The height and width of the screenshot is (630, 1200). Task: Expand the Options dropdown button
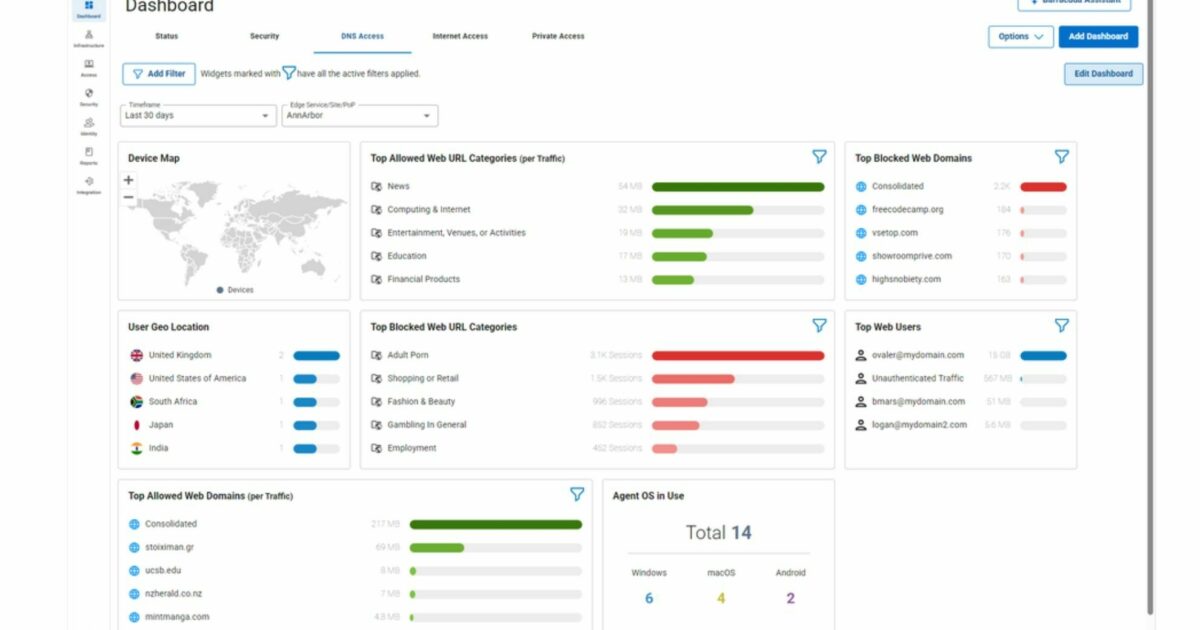(1021, 36)
